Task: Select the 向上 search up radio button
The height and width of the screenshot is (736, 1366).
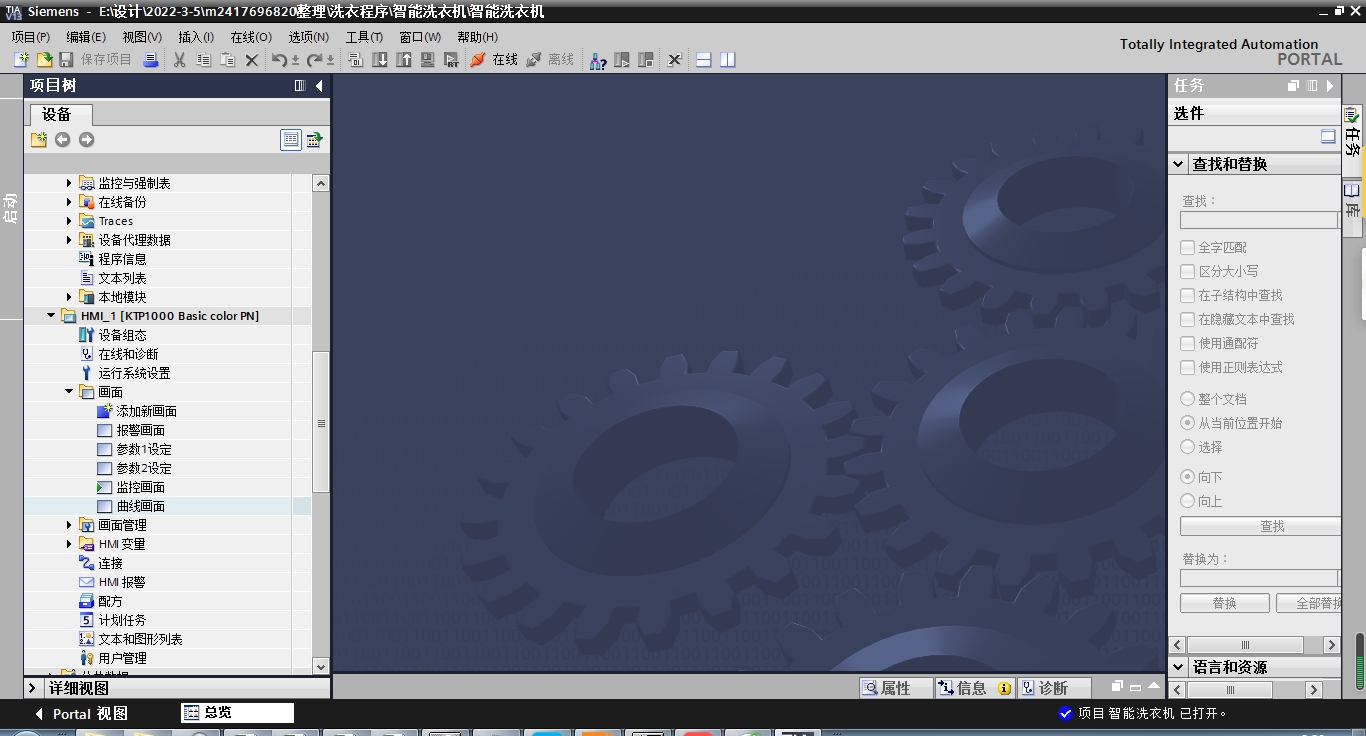Action: 1188,501
